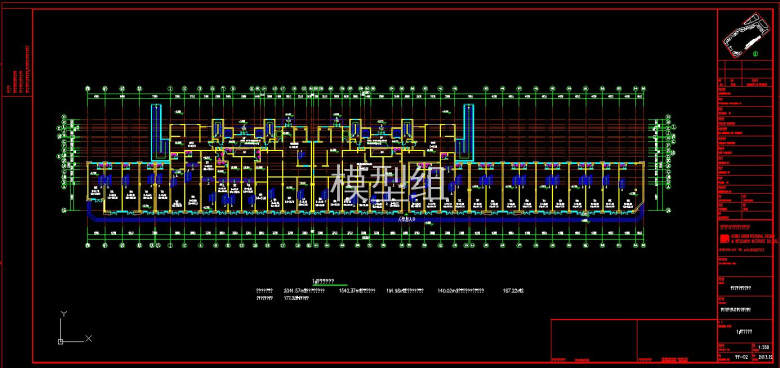Select the 人行出入口 label on blue strip
Screen dimensions: 780x368
(405, 219)
